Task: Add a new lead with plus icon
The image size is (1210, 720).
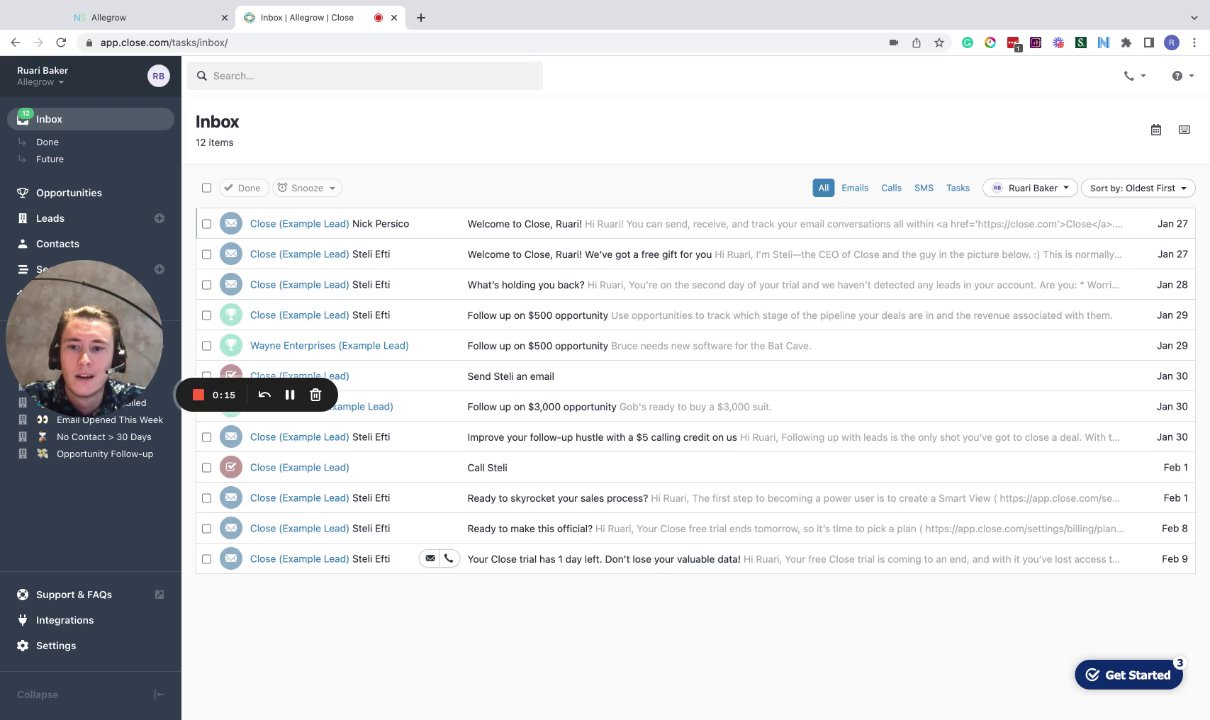Action: (x=159, y=218)
